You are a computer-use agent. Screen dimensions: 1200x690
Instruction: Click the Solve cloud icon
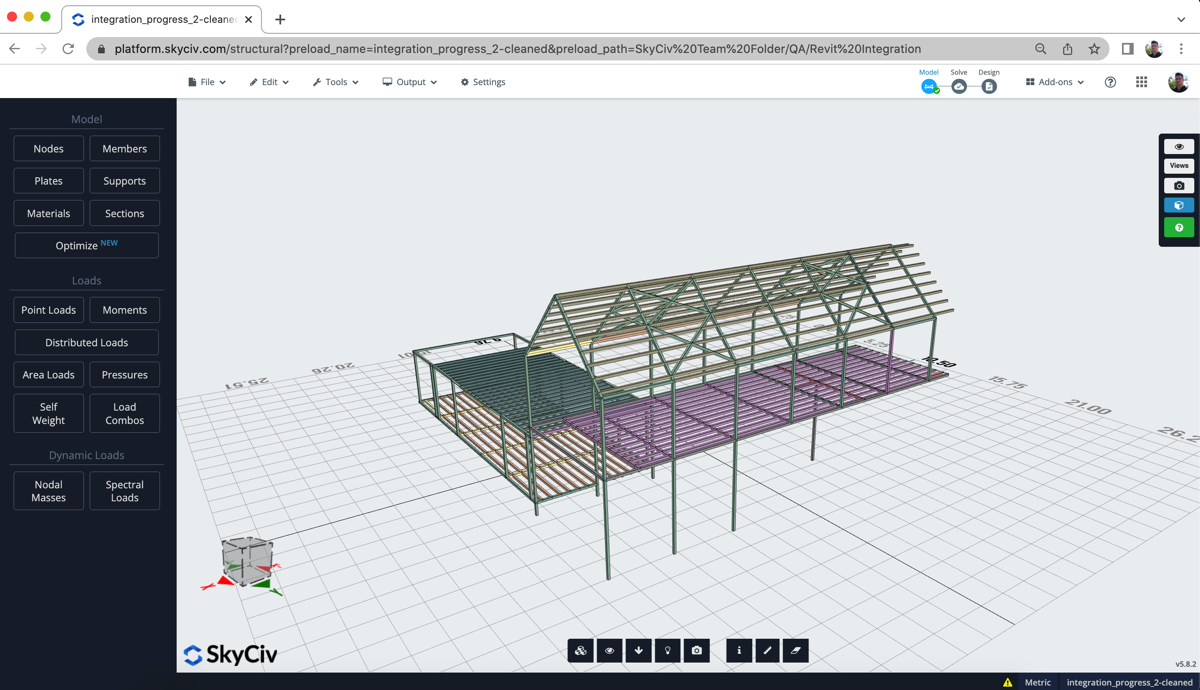(x=959, y=87)
